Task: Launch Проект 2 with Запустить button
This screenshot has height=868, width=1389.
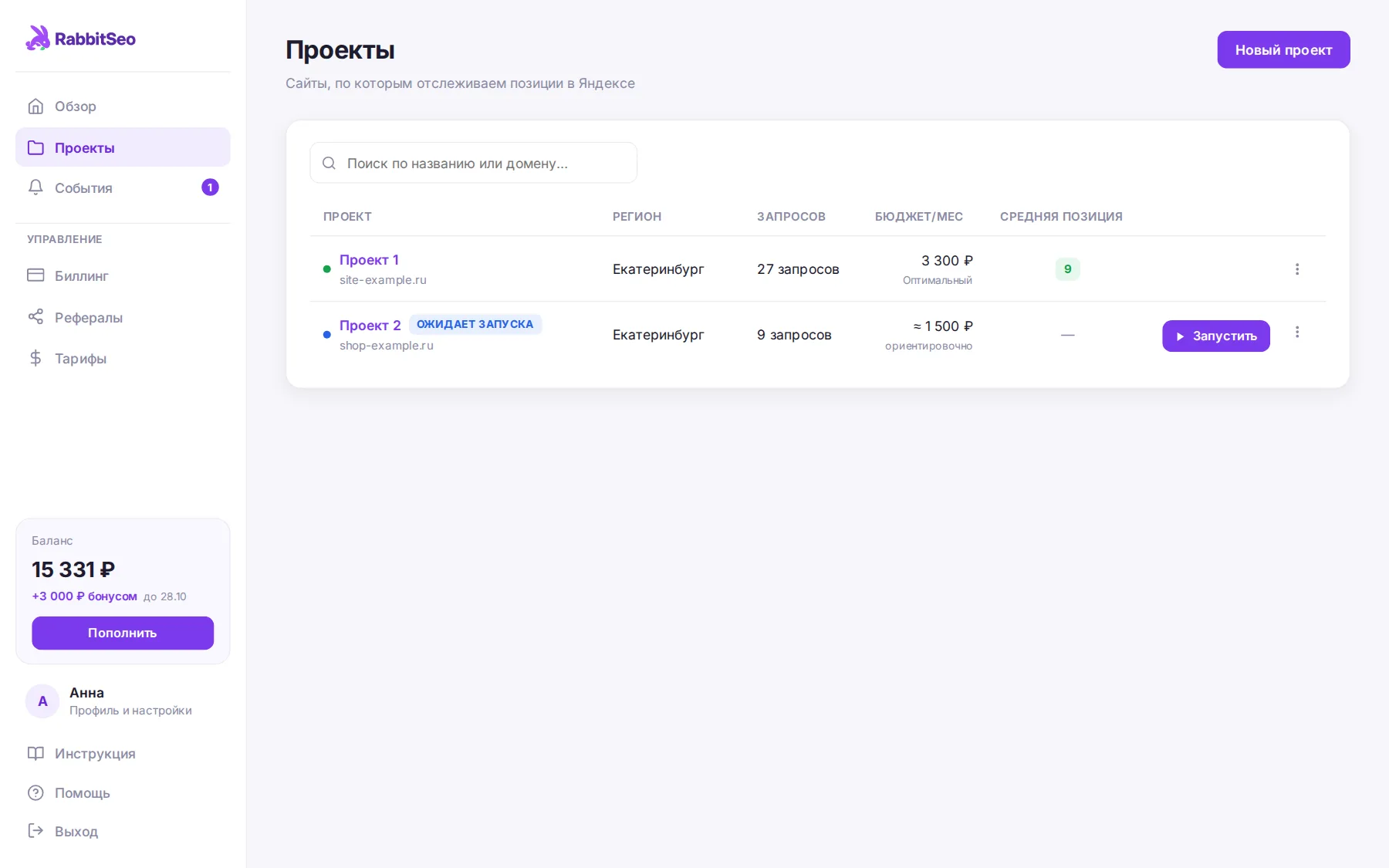Action: point(1215,336)
